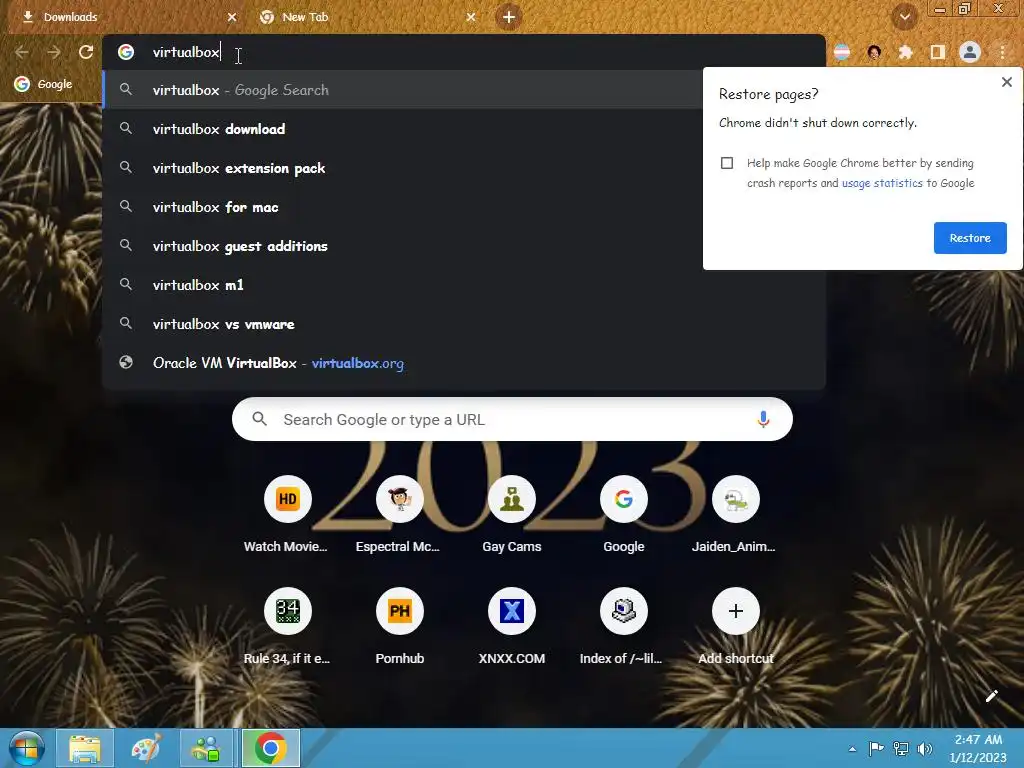Open Chrome's three-dot menu
The width and height of the screenshot is (1024, 768).
pos(1002,52)
